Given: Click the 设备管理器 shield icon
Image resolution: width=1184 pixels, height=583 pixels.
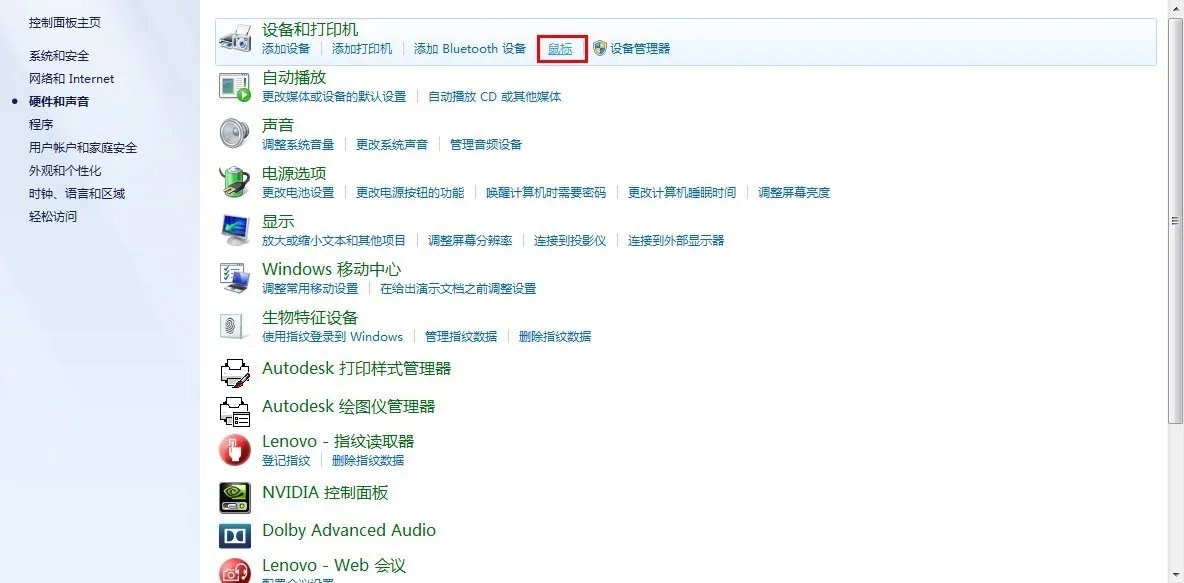Looking at the screenshot, I should pyautogui.click(x=599, y=48).
